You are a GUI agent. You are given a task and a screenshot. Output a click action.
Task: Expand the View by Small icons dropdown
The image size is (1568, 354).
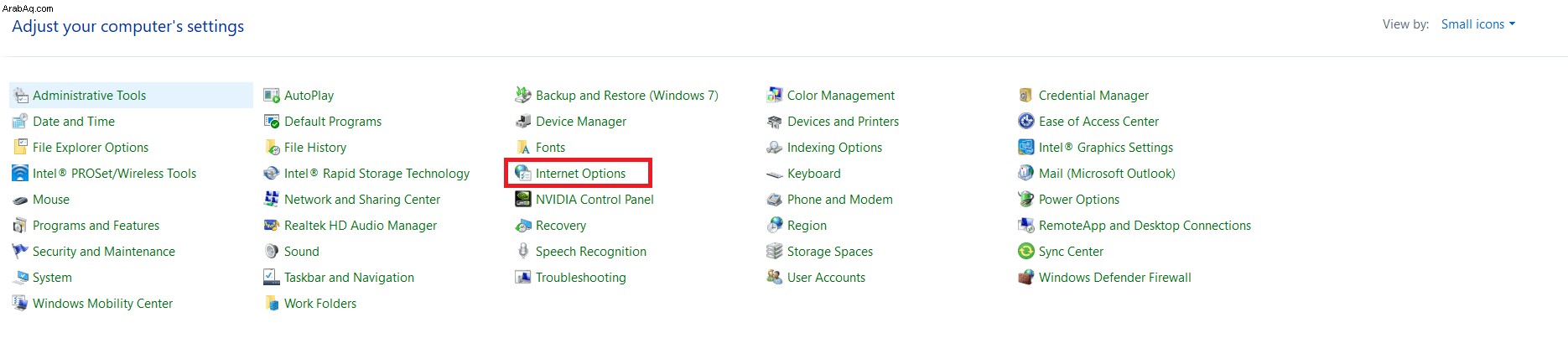click(x=1478, y=24)
